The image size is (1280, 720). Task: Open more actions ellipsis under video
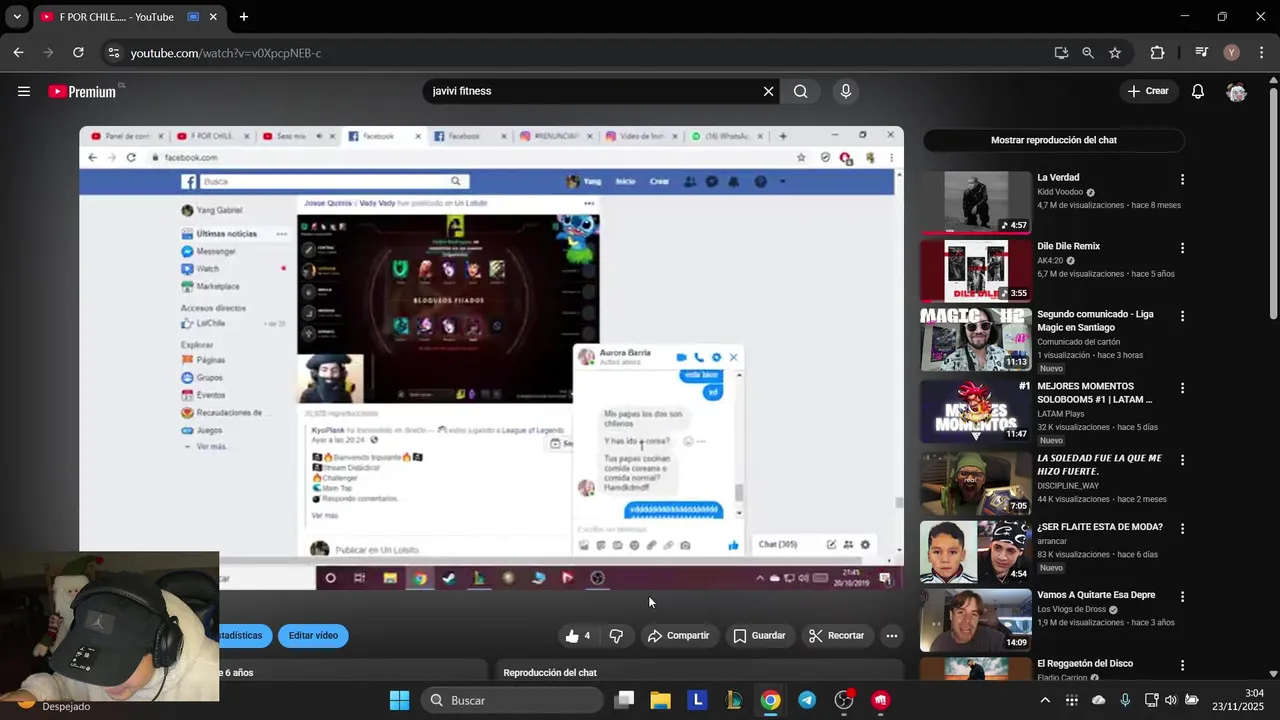click(892, 636)
